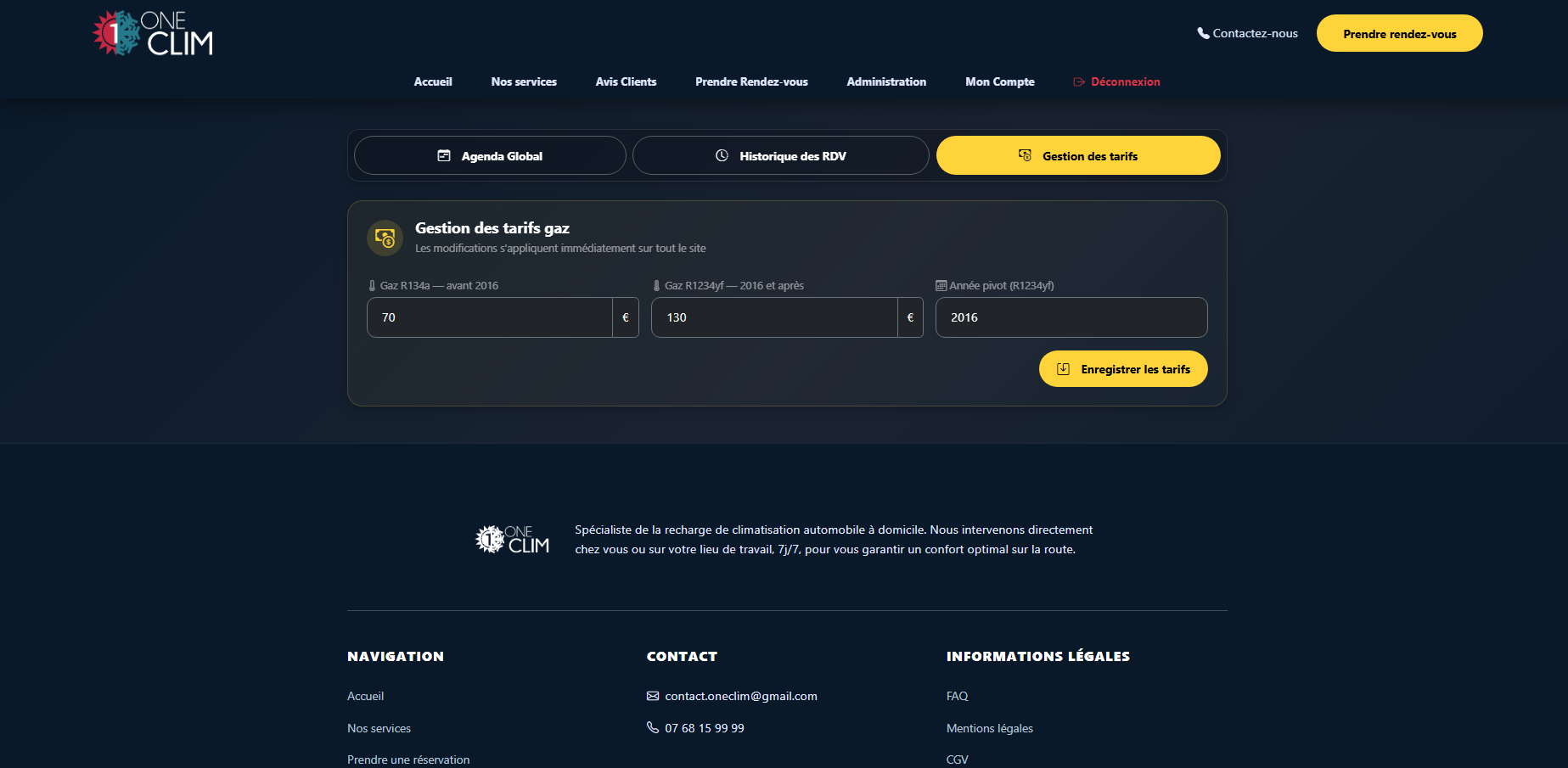The image size is (1568, 768).
Task: Click the 'CONTACT' footer heading
Action: (x=682, y=656)
